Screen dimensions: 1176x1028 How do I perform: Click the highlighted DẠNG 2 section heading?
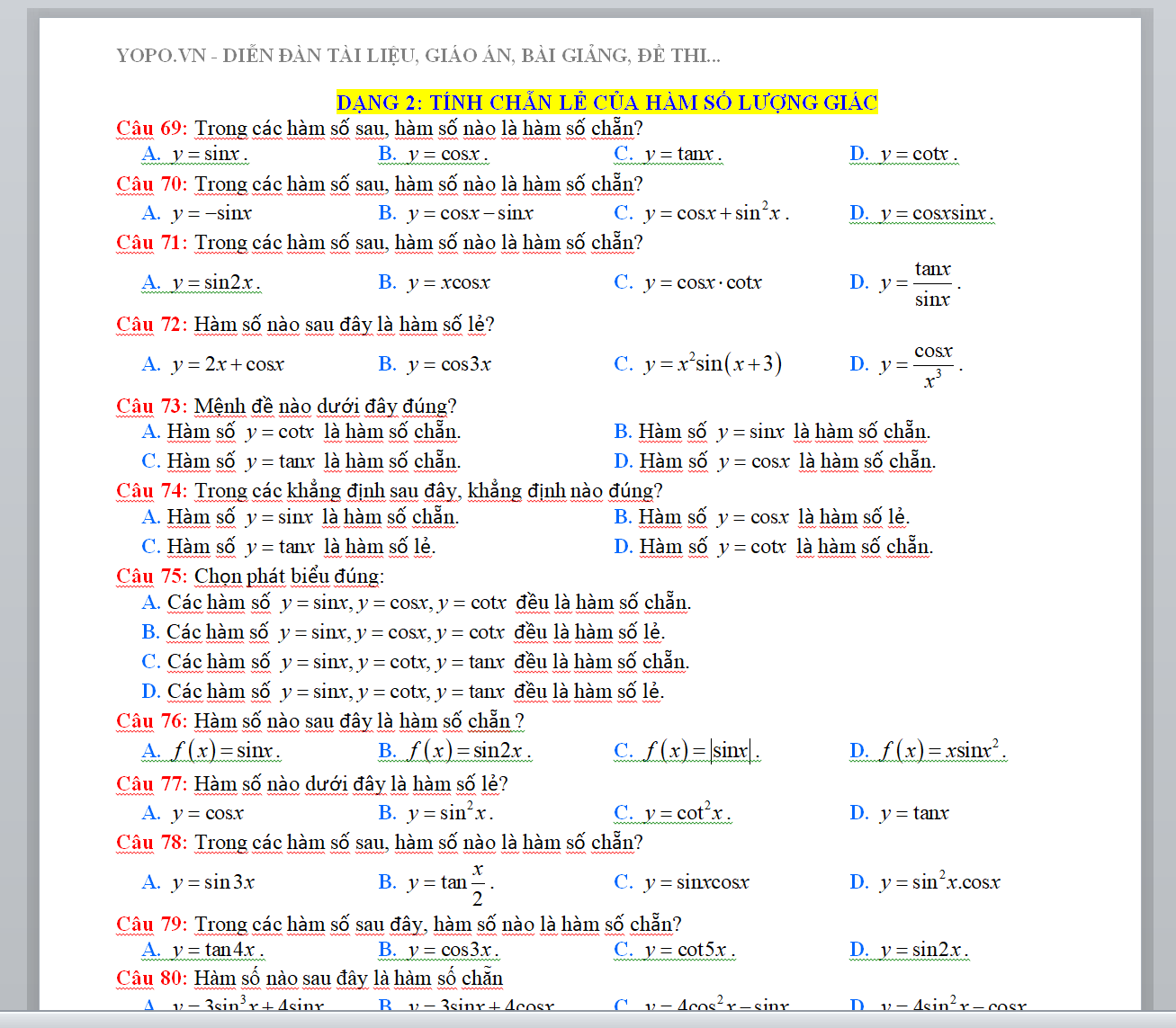click(x=606, y=103)
